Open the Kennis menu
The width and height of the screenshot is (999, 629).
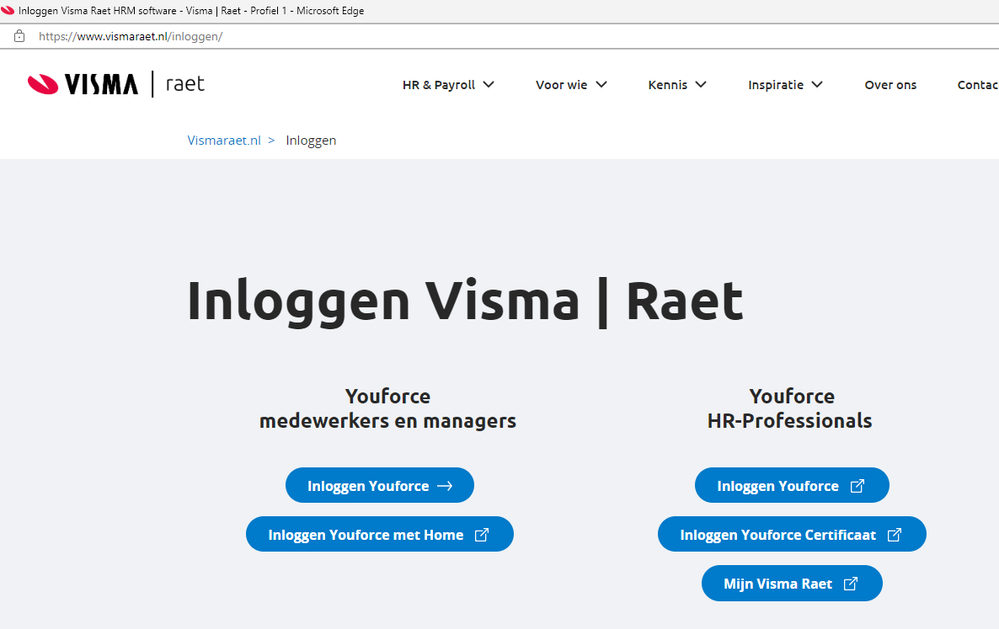click(x=677, y=85)
